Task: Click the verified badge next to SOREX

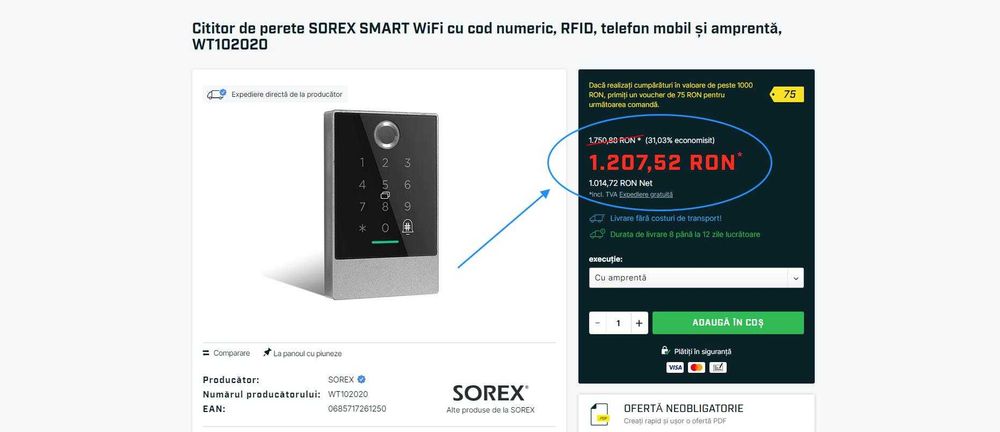Action: 362,379
